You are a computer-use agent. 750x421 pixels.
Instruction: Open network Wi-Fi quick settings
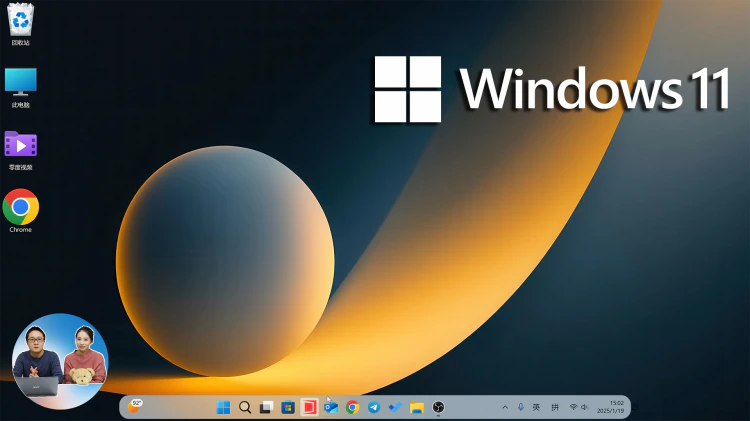tap(574, 408)
